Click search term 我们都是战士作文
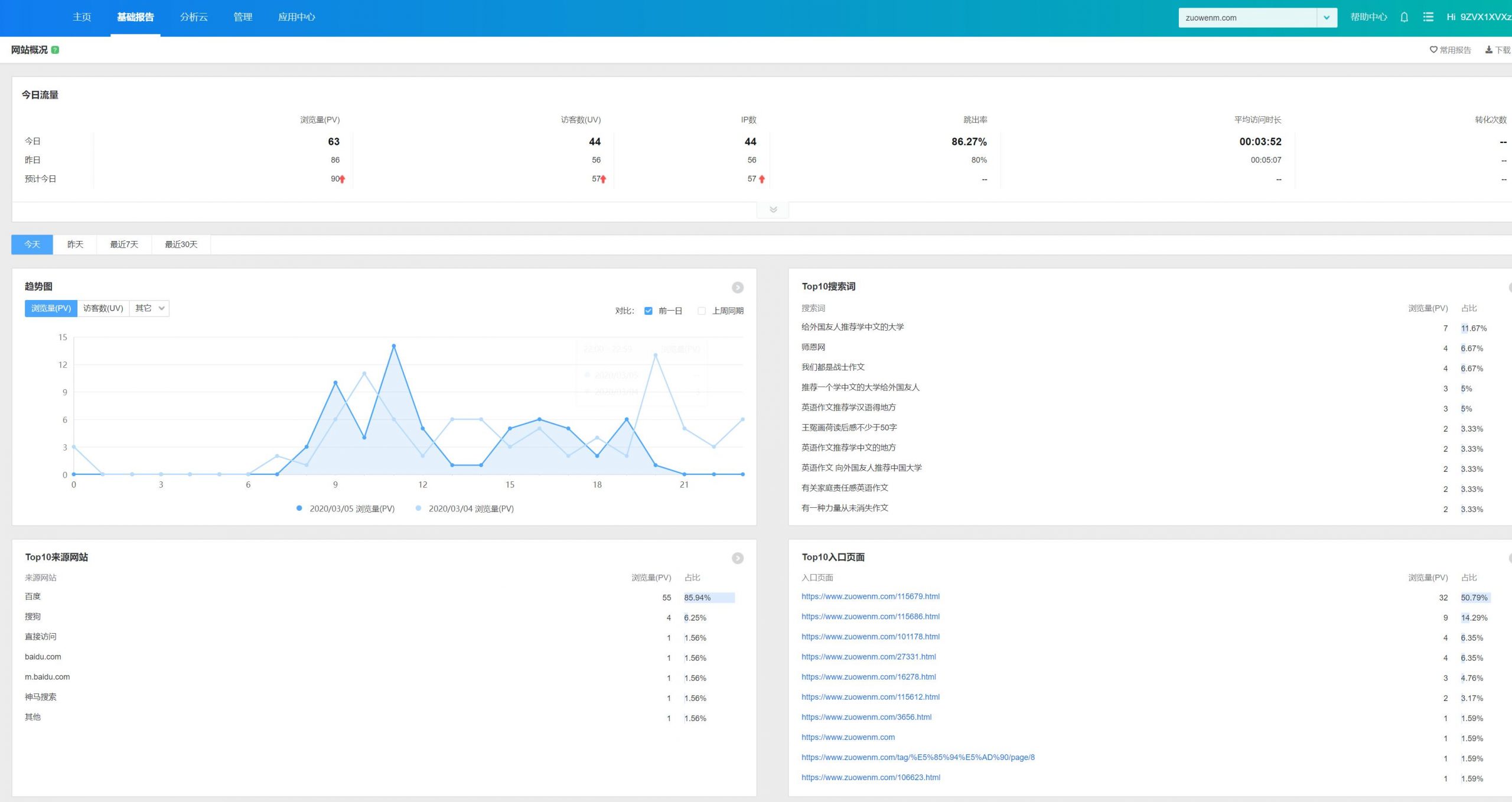The width and height of the screenshot is (1512, 802). (833, 367)
